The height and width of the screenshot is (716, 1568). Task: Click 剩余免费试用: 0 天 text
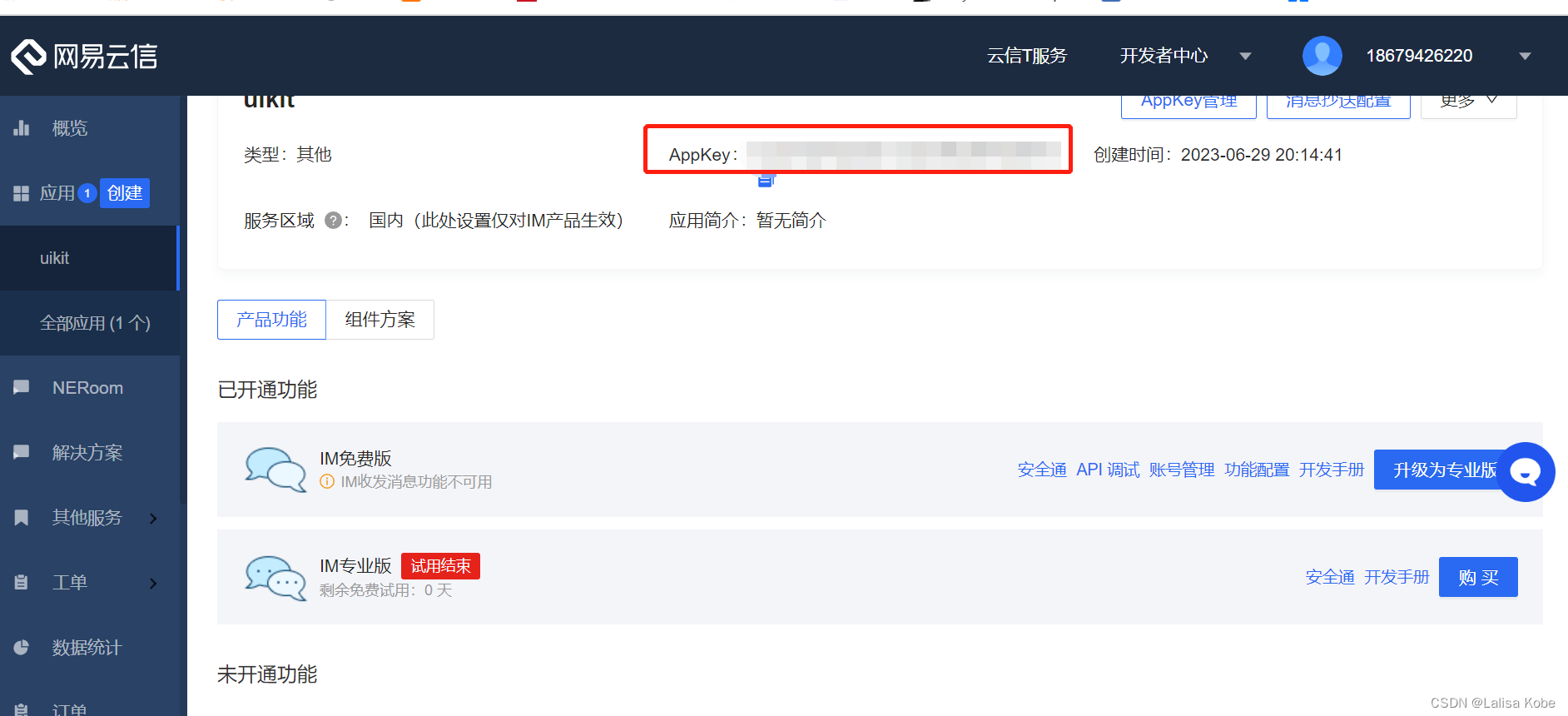click(x=385, y=590)
